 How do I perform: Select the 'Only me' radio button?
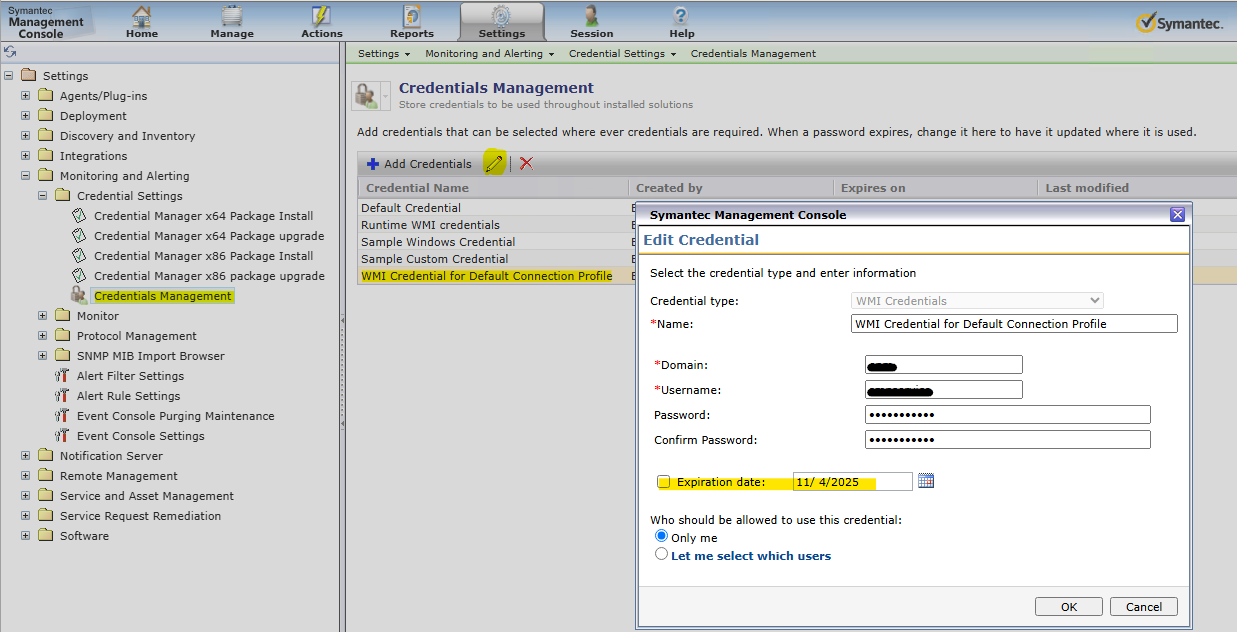tap(661, 536)
